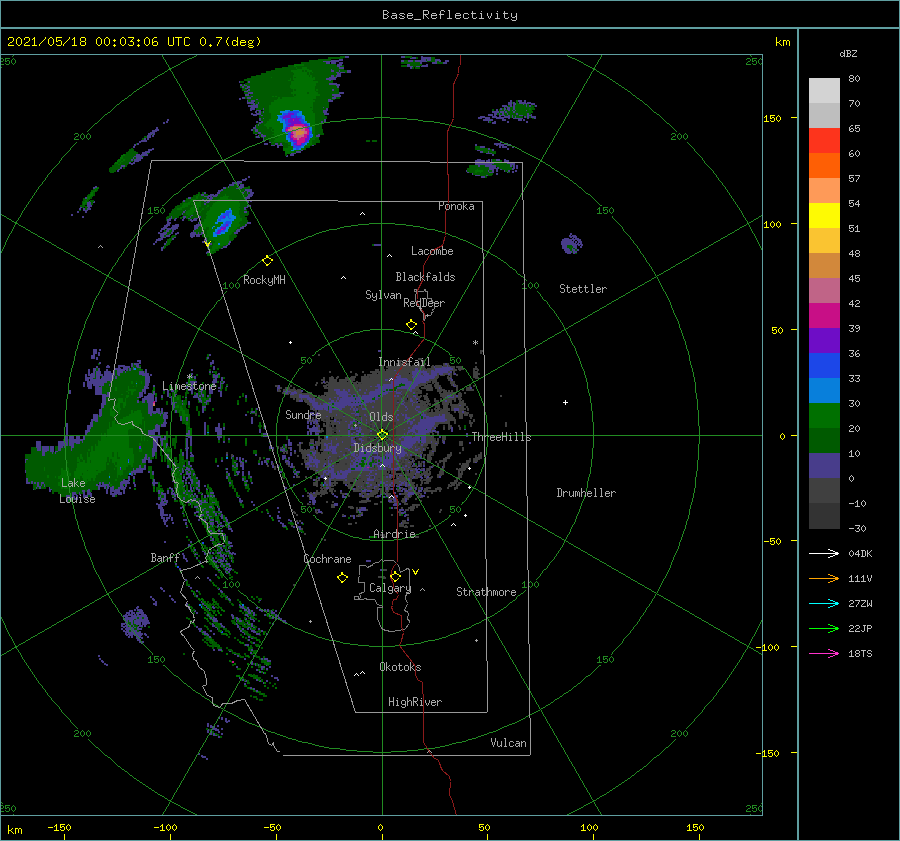Click the Banff label
The width and height of the screenshot is (900, 841).
pyautogui.click(x=165, y=558)
